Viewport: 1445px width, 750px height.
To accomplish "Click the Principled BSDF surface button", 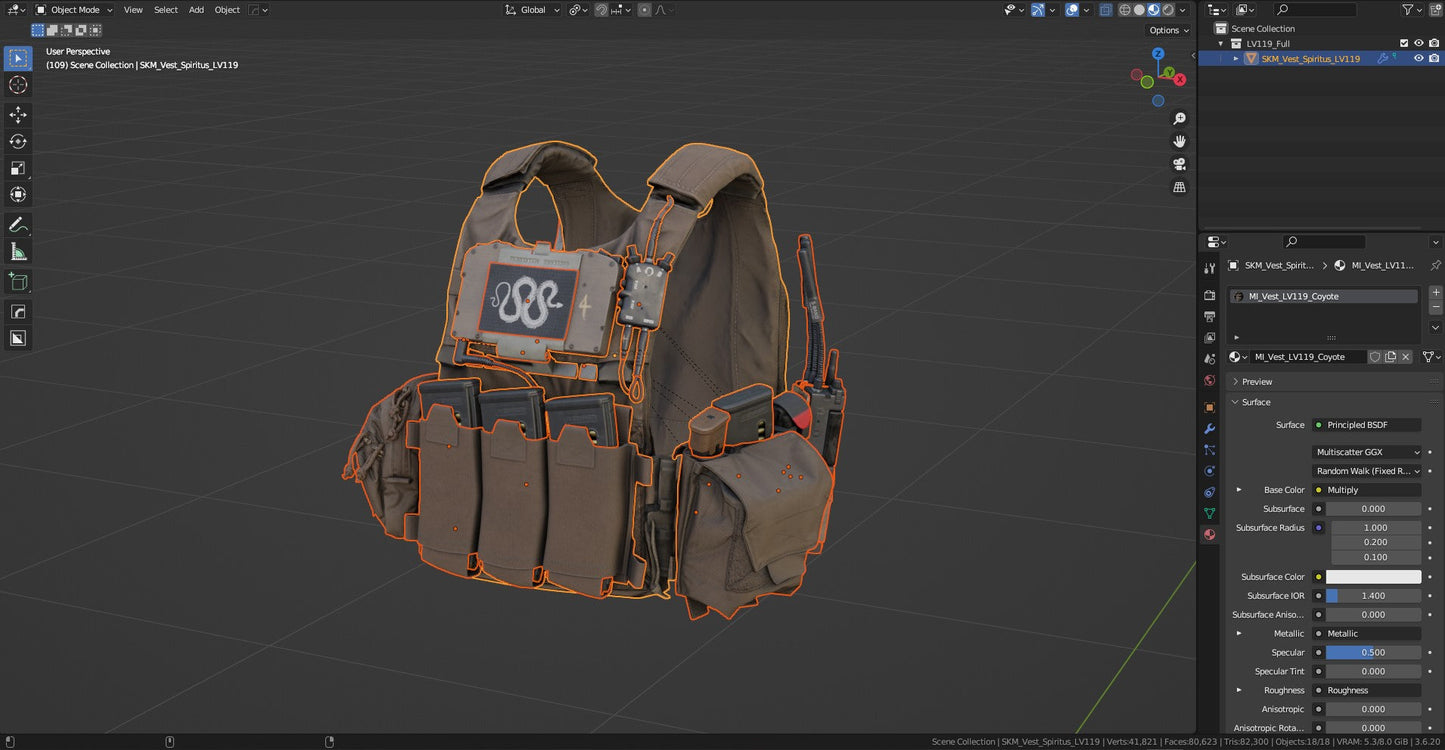I will (1367, 424).
